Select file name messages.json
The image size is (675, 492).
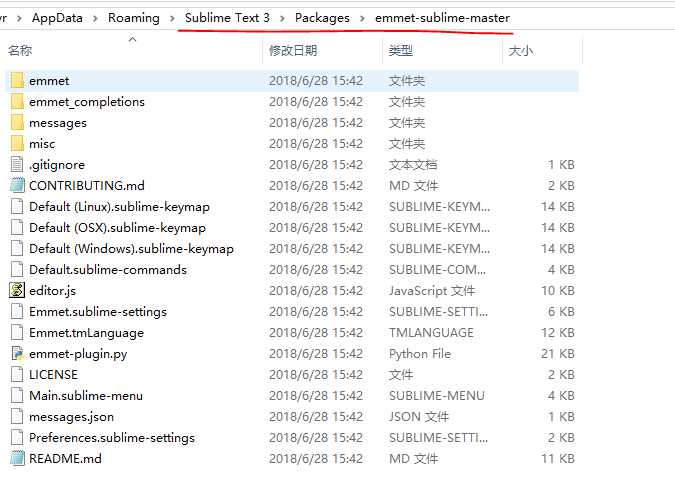coord(71,417)
